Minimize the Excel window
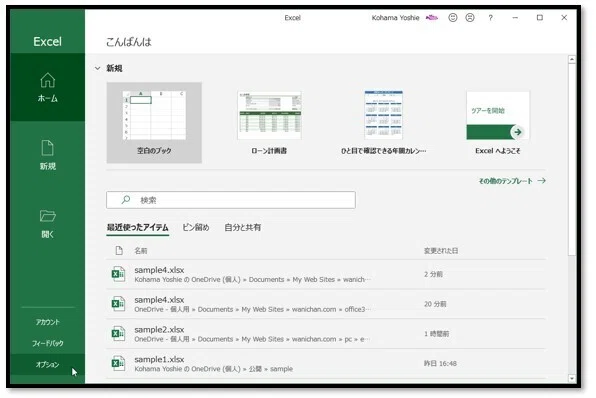The image size is (596, 398). coord(515,17)
